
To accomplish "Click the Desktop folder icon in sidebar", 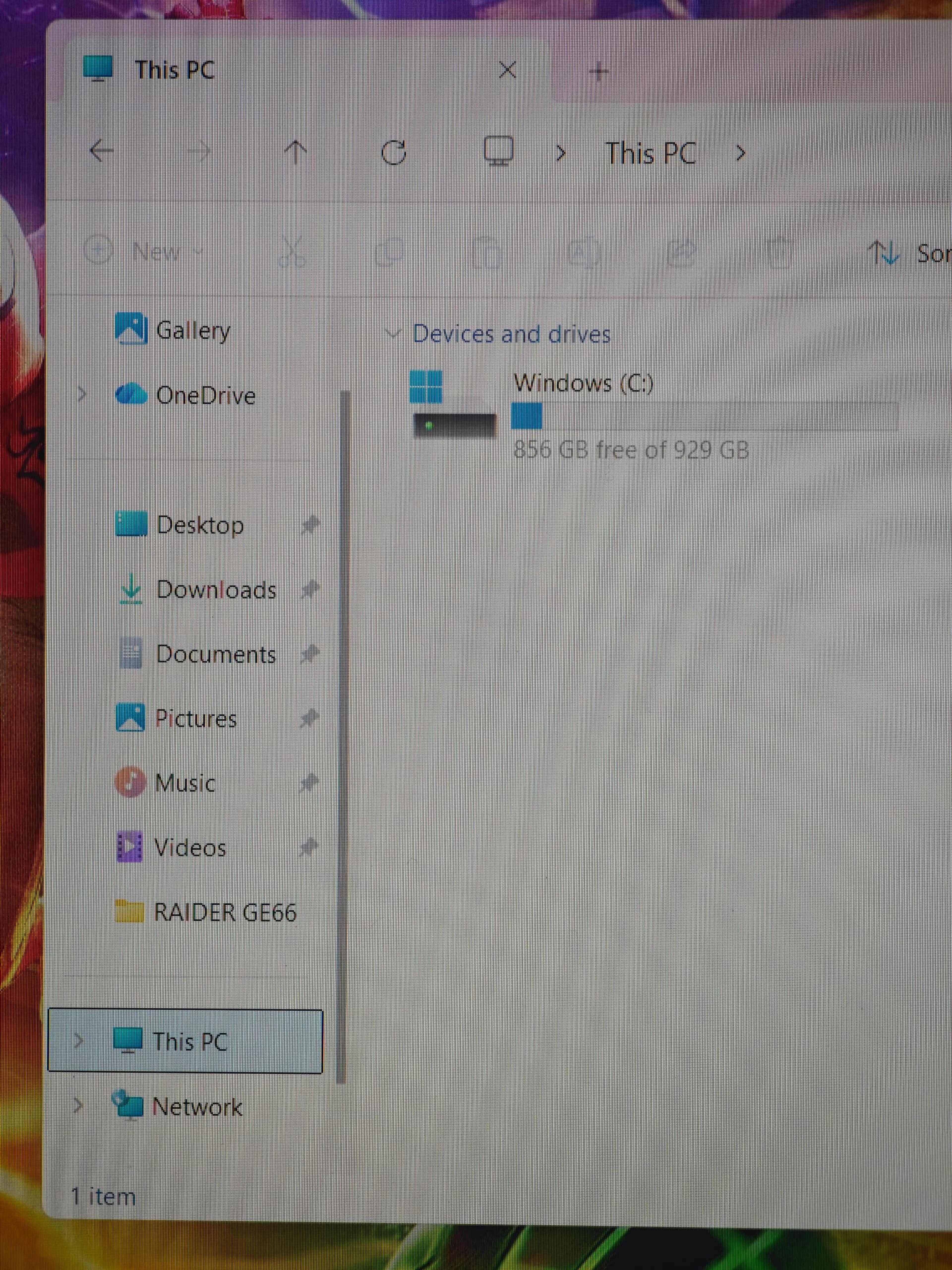I will tap(131, 524).
